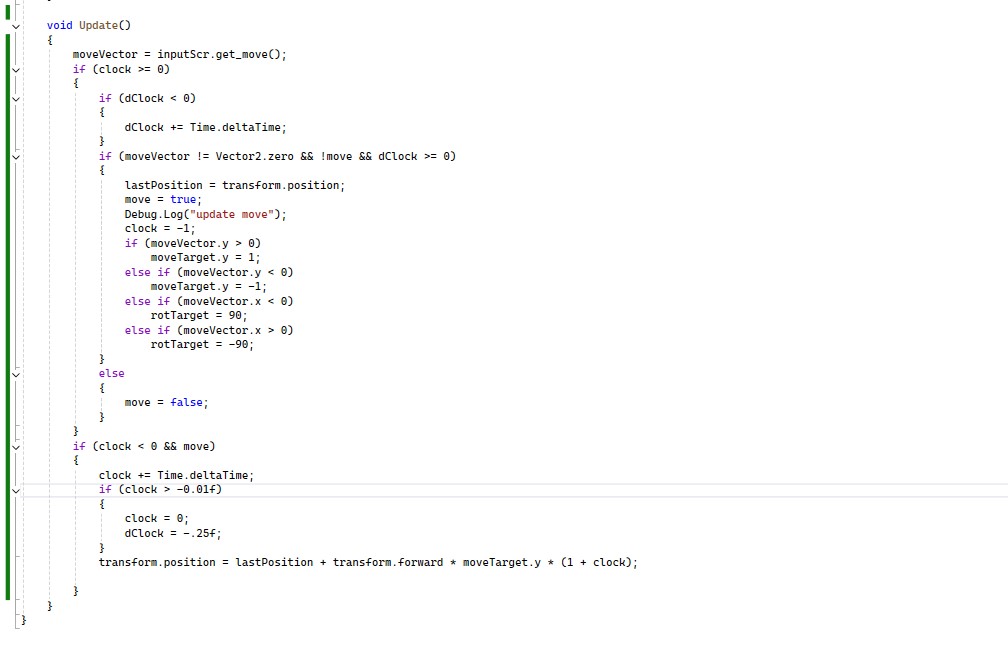
Task: Fold the 'if (moveVector != Vector2.zero' block
Action: point(16,157)
